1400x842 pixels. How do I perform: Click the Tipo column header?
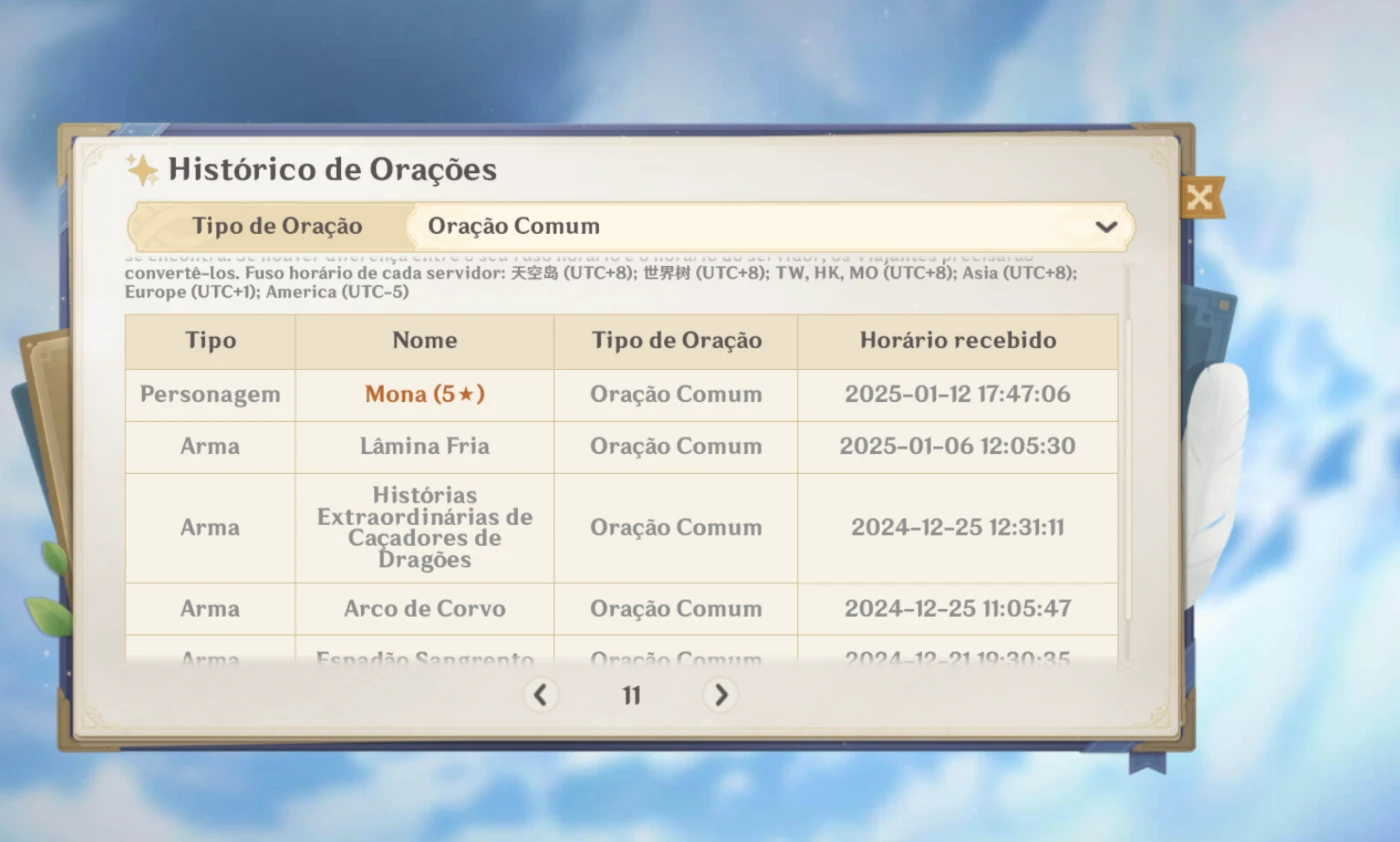click(210, 341)
